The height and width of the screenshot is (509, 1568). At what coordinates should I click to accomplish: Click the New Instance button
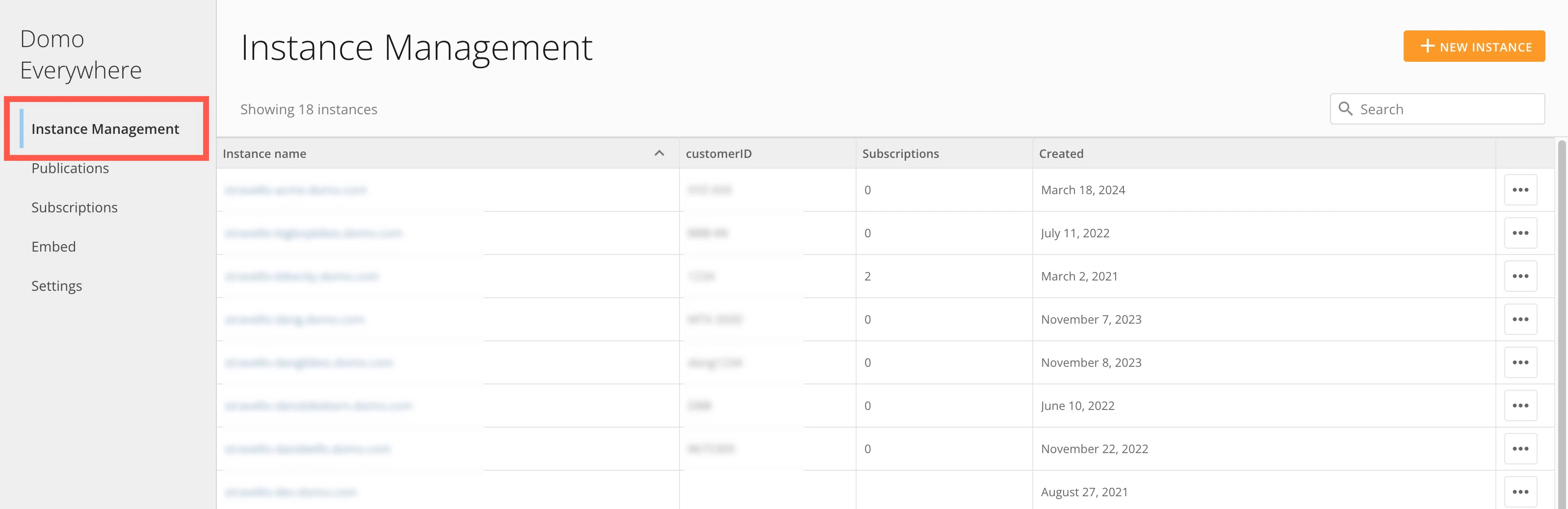click(1474, 46)
